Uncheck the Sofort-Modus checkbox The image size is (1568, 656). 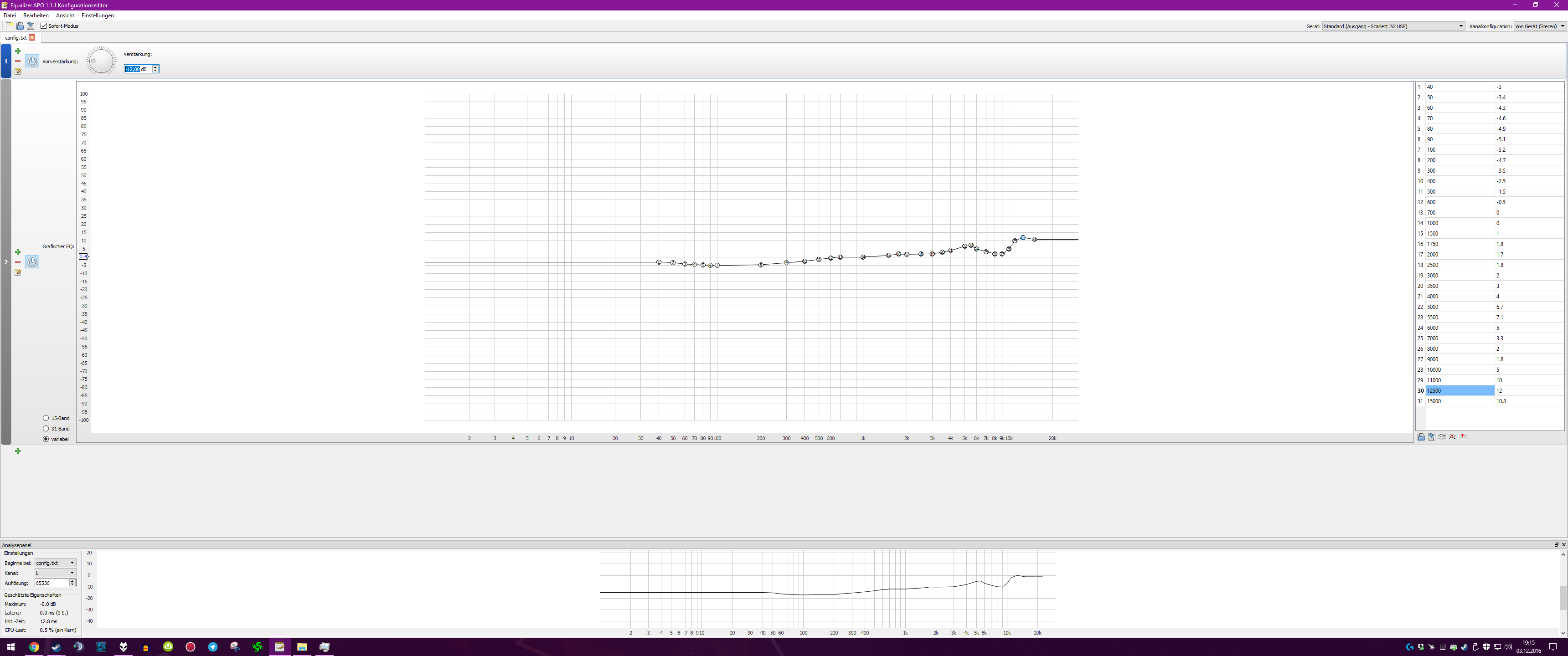tap(44, 26)
